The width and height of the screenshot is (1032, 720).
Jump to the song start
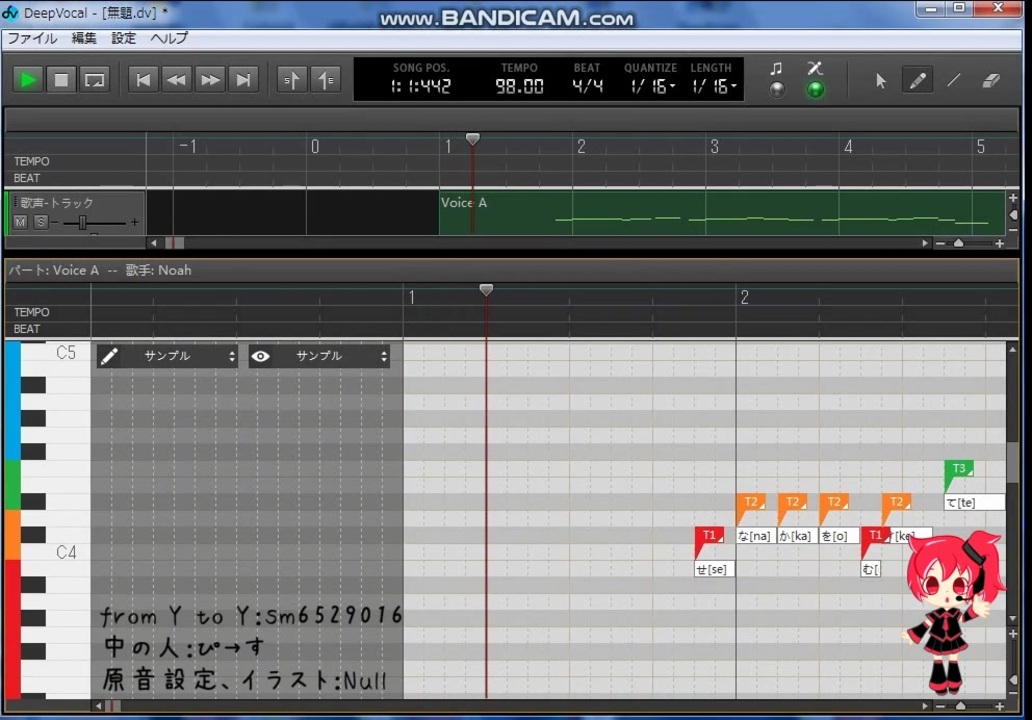(143, 80)
